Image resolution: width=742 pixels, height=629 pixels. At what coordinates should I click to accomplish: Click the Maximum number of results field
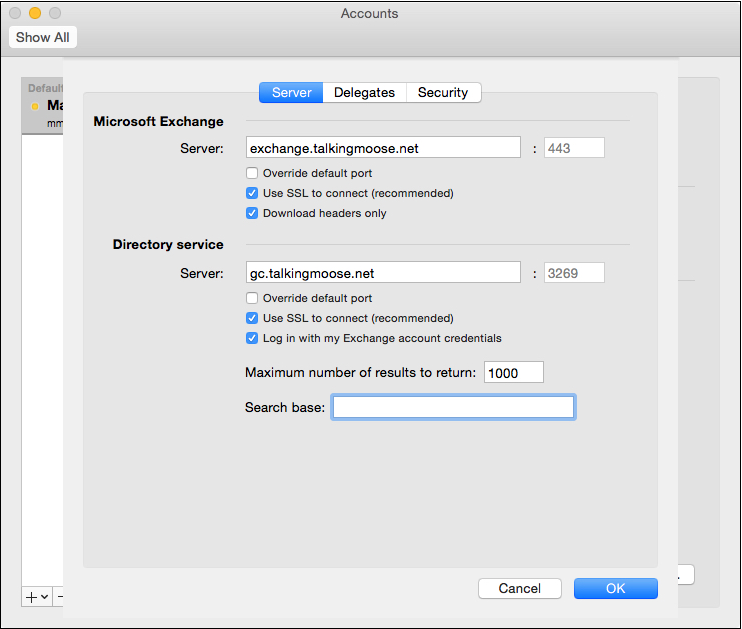point(513,372)
